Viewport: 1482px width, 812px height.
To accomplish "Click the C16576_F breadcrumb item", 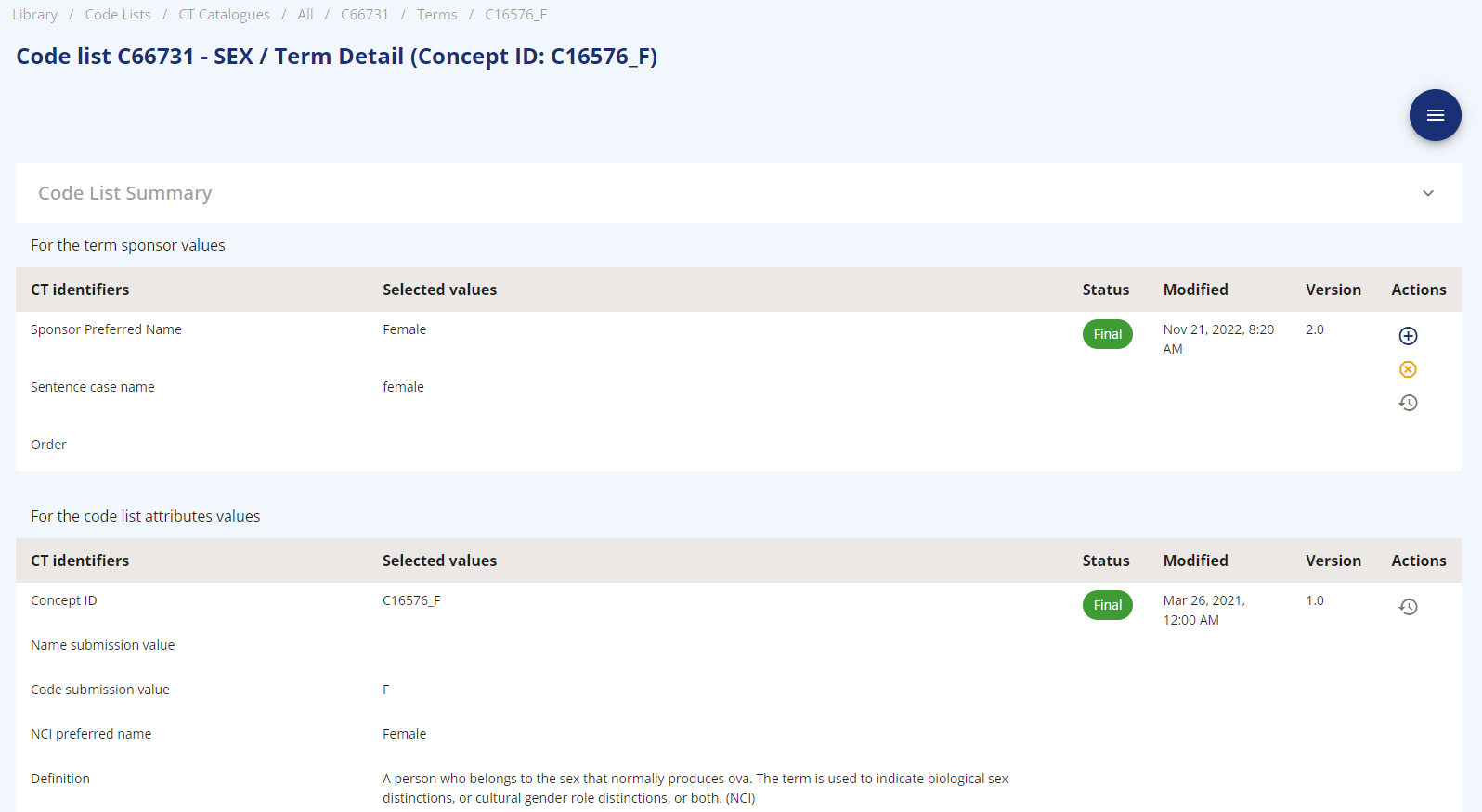I will pos(515,15).
